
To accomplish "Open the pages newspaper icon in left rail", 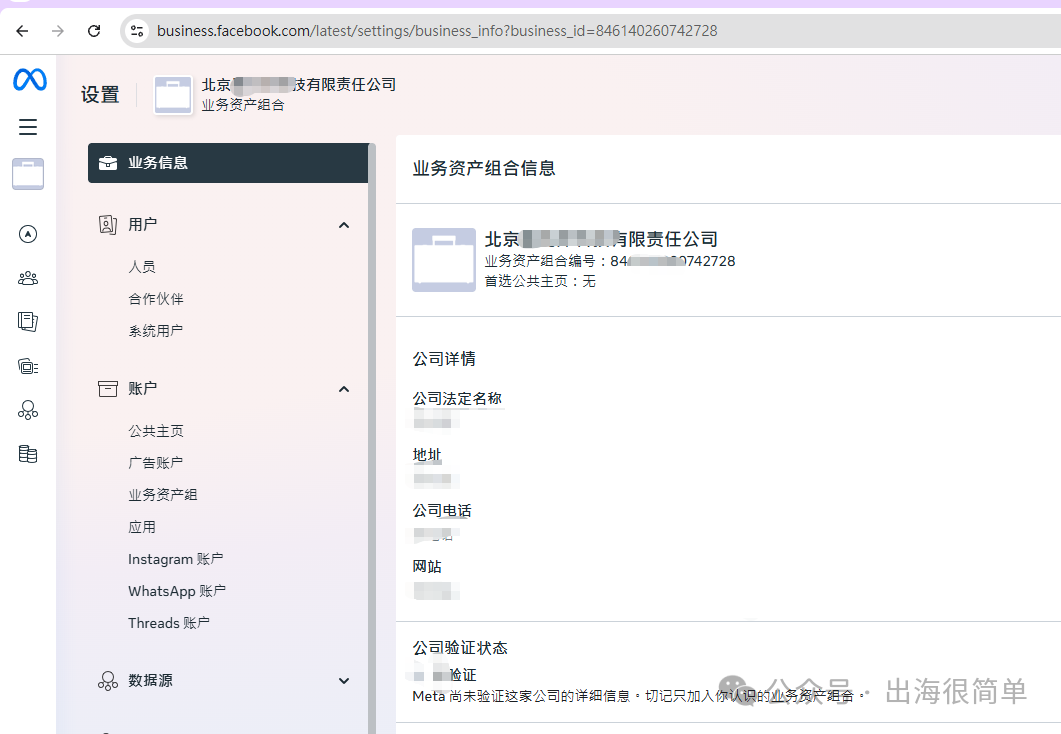I will [28, 322].
